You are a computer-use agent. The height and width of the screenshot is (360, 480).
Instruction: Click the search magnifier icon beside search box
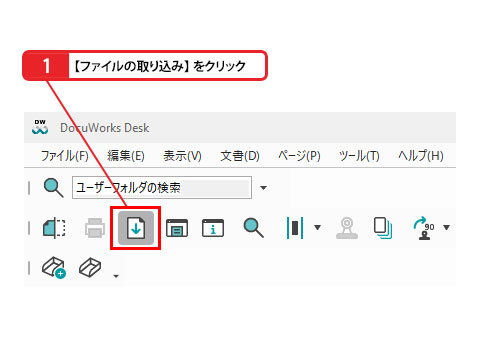(x=53, y=188)
